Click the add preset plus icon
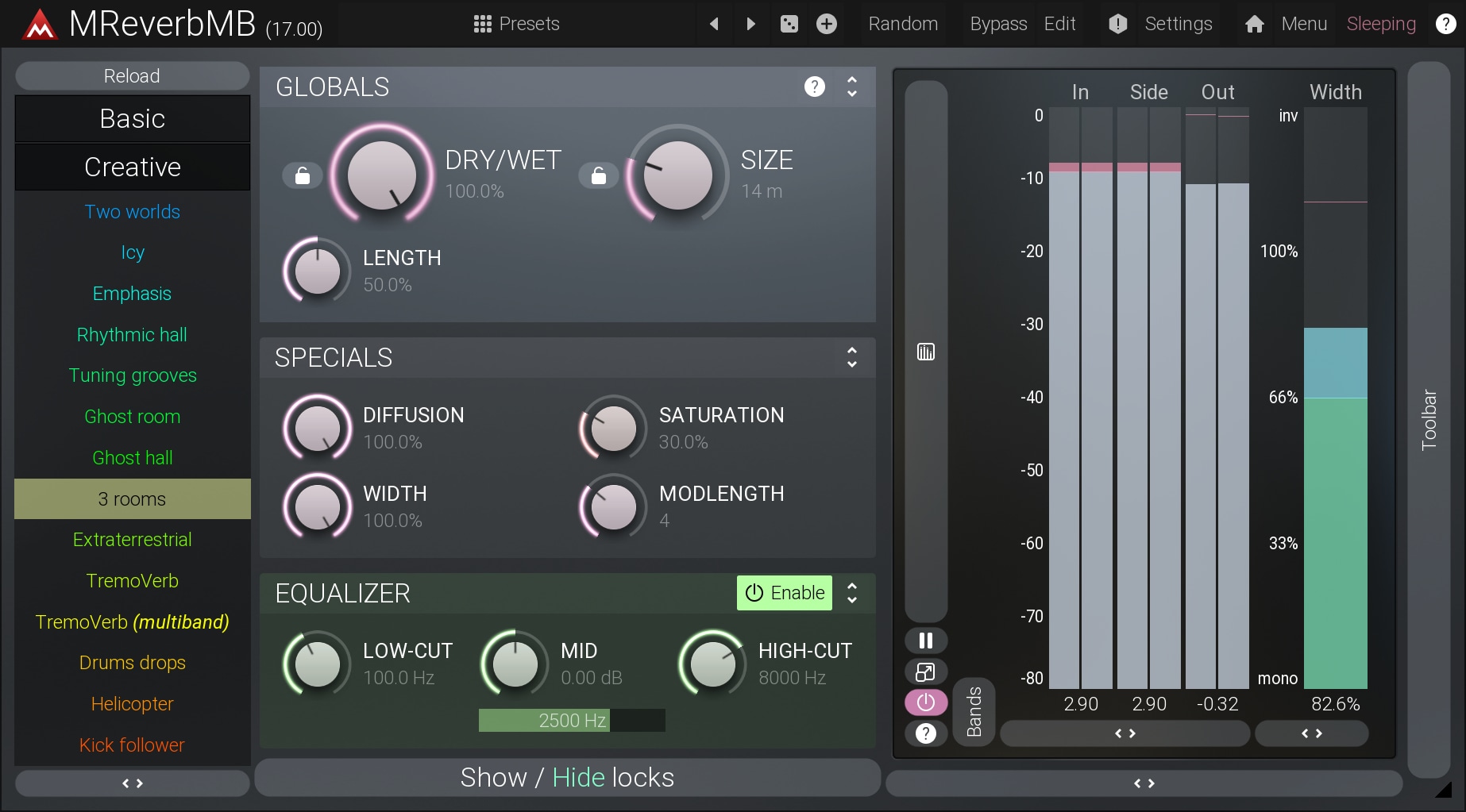 pos(827,24)
